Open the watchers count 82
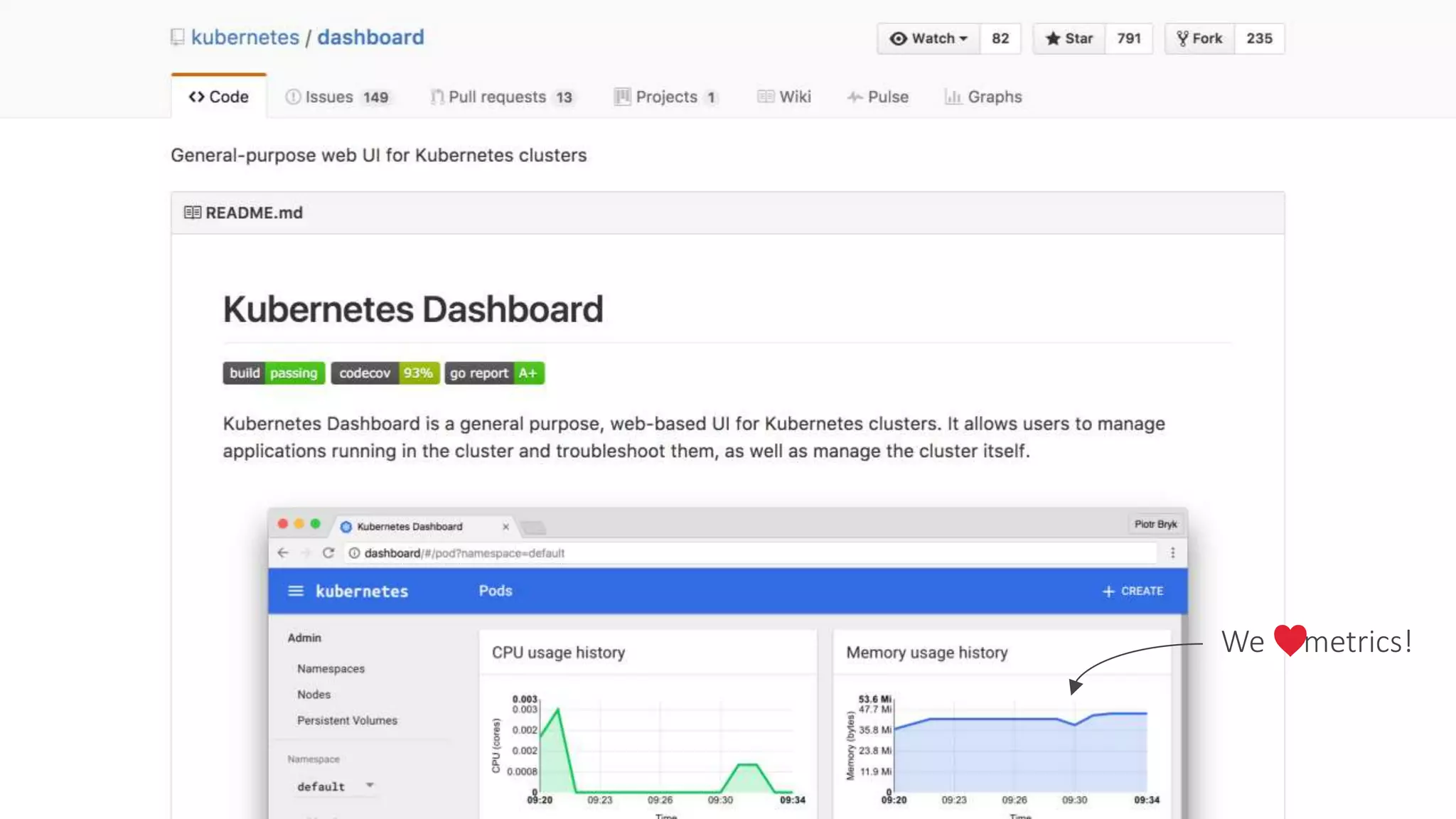Viewport: 1456px width, 819px height. click(1000, 38)
